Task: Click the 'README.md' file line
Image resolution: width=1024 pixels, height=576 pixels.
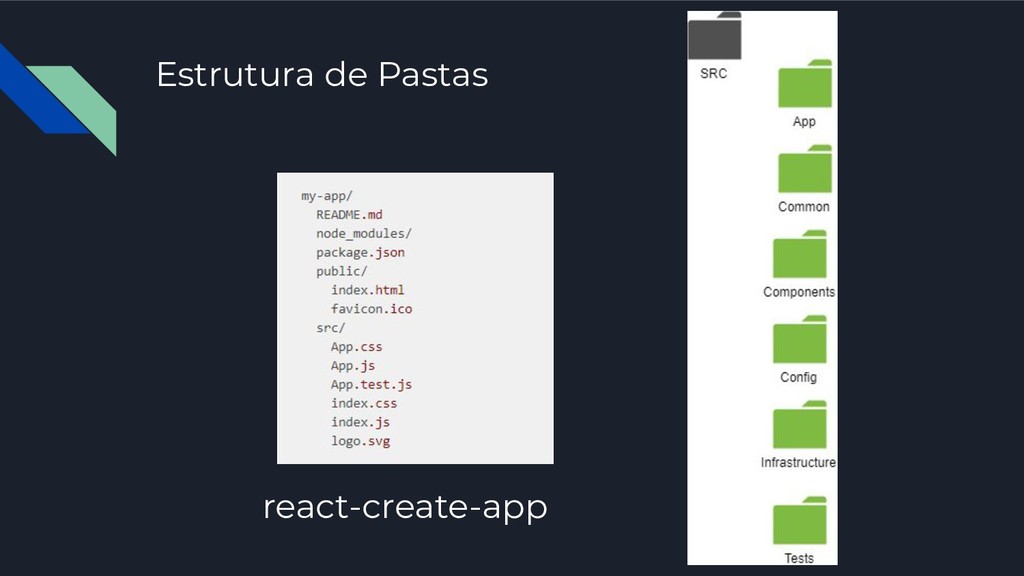Action: (x=349, y=215)
